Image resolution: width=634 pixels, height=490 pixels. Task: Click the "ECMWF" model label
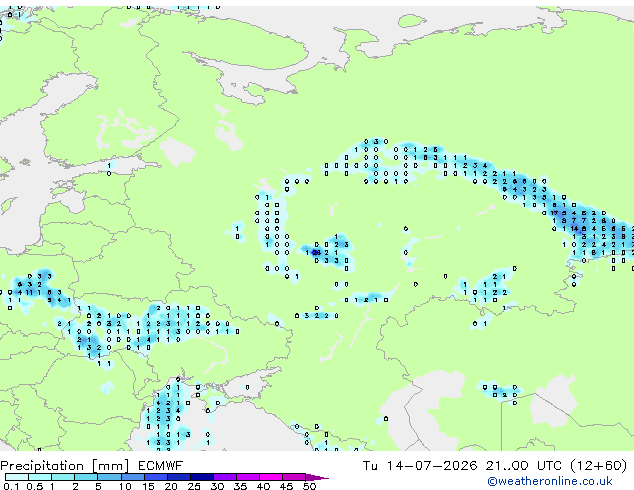point(161,466)
